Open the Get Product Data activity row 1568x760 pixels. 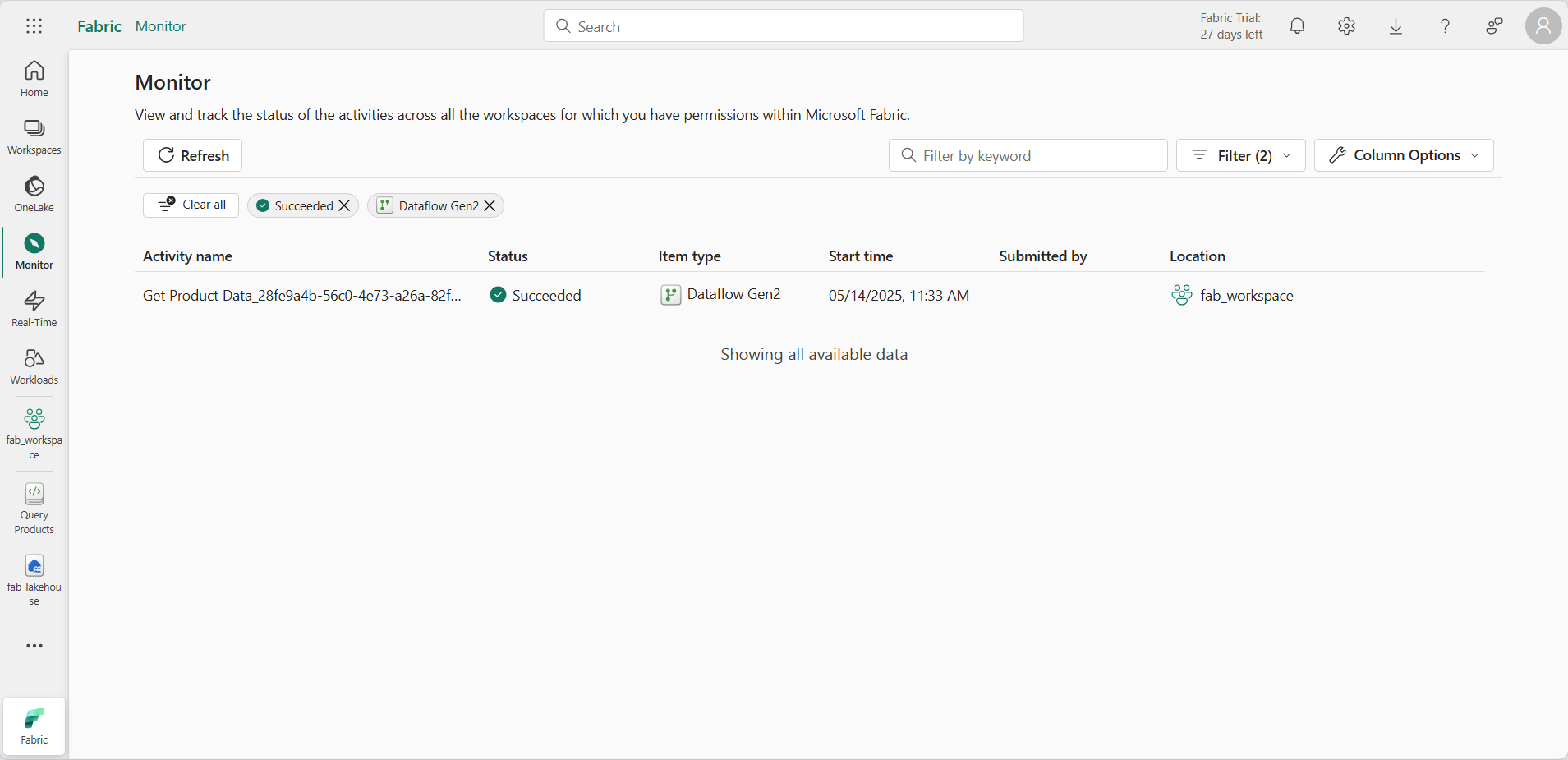pyautogui.click(x=302, y=296)
